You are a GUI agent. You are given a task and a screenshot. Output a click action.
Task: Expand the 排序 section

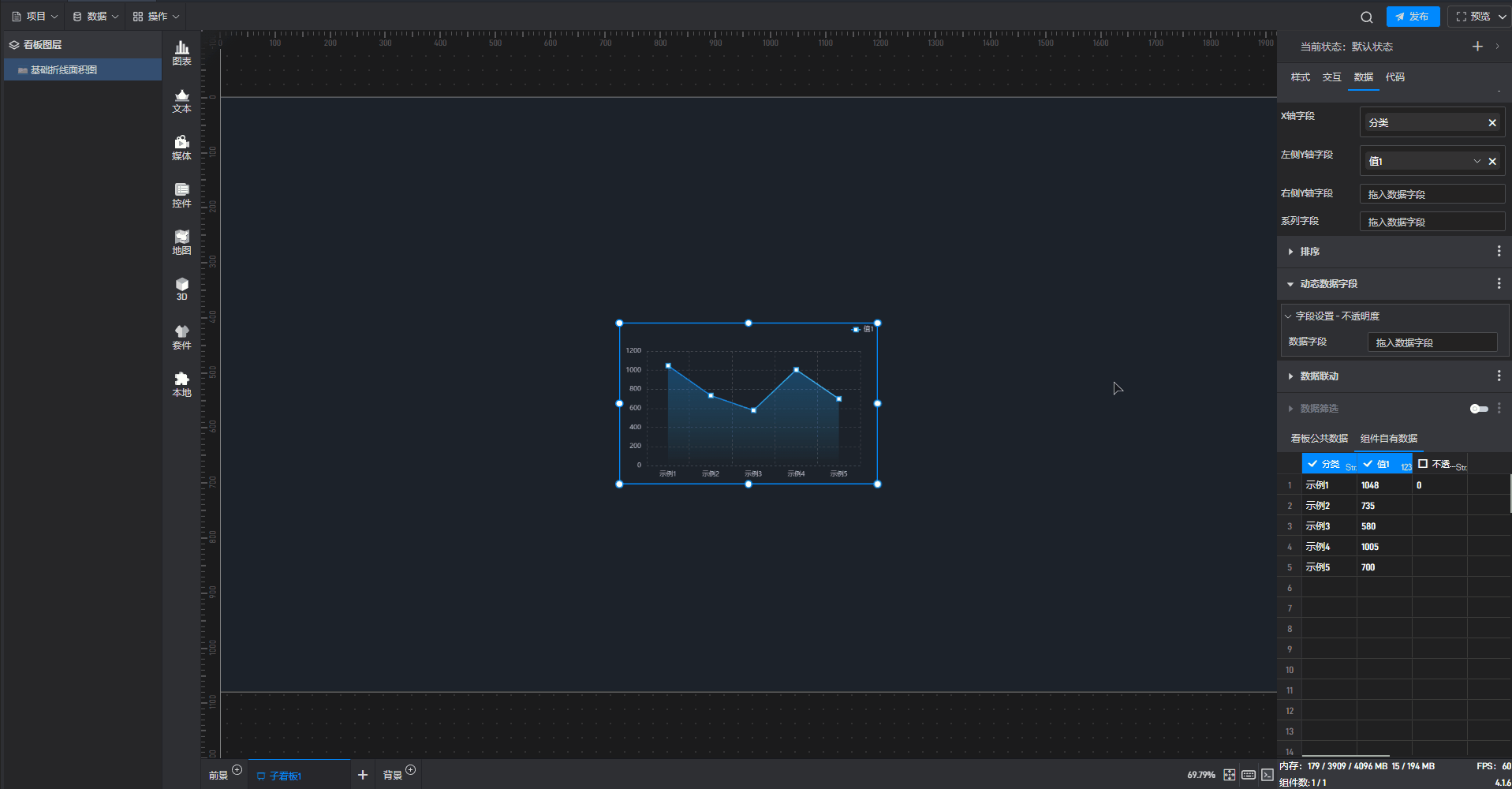tap(1290, 252)
